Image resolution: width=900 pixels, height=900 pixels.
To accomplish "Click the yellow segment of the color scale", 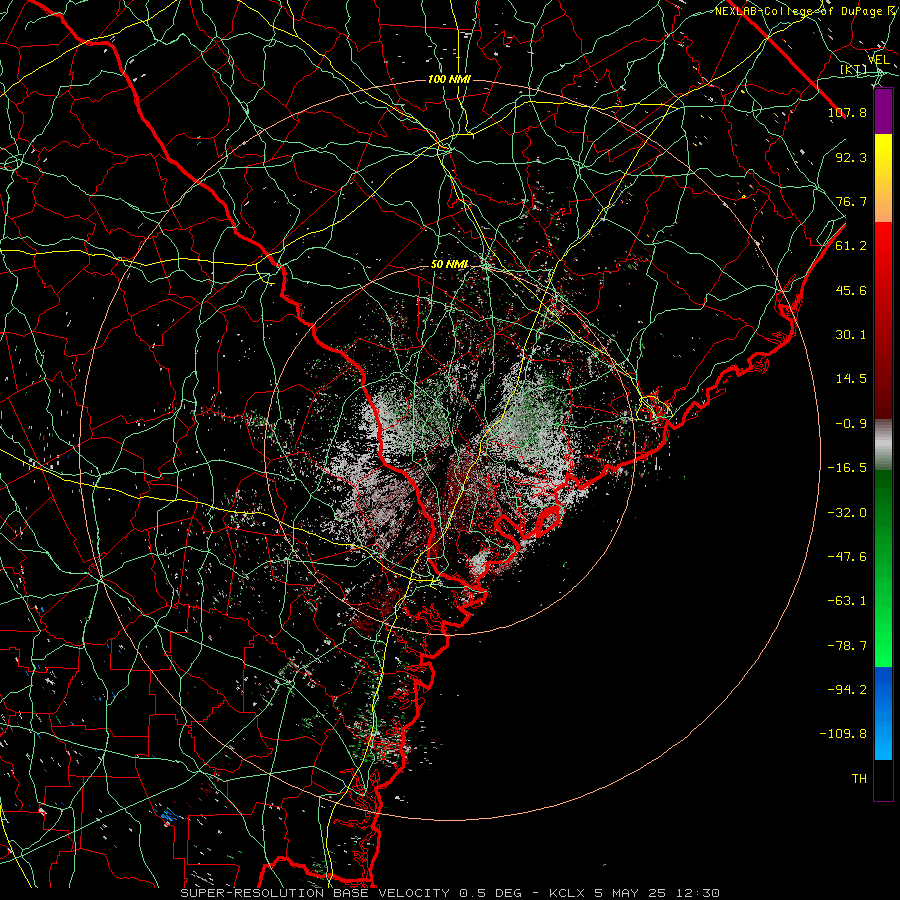I will click(x=883, y=178).
